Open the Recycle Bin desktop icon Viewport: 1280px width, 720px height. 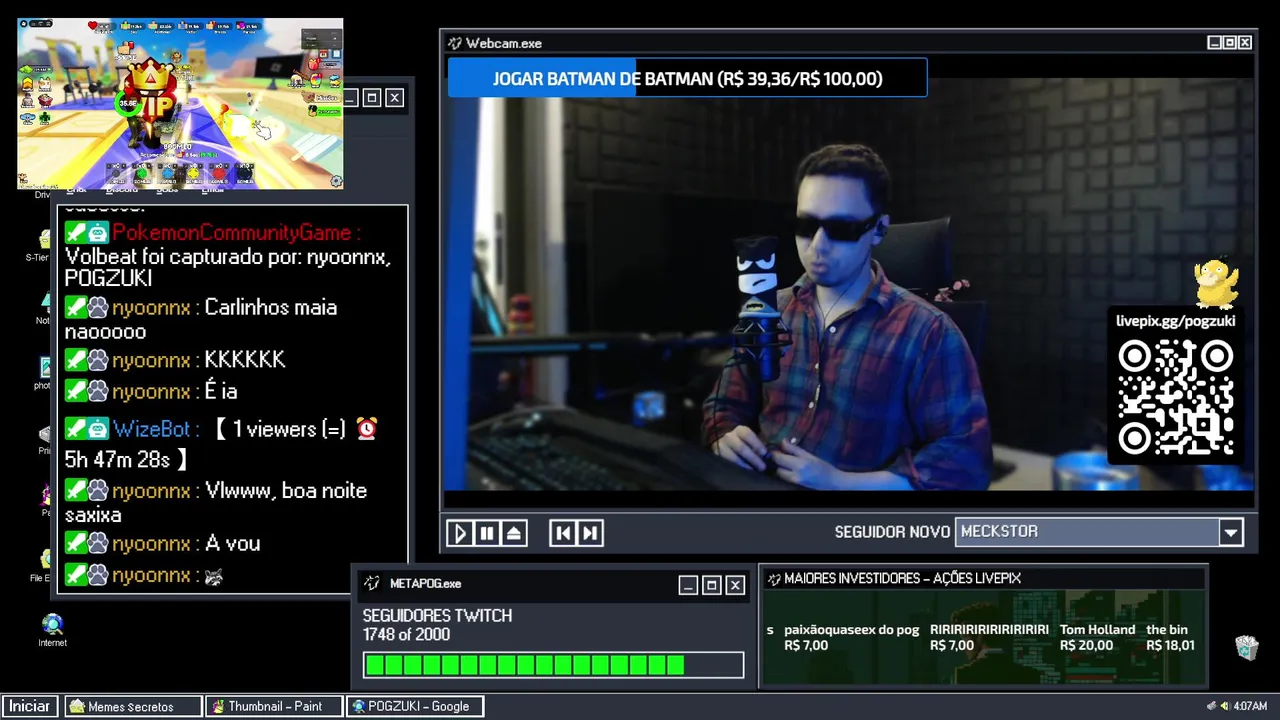(1246, 648)
